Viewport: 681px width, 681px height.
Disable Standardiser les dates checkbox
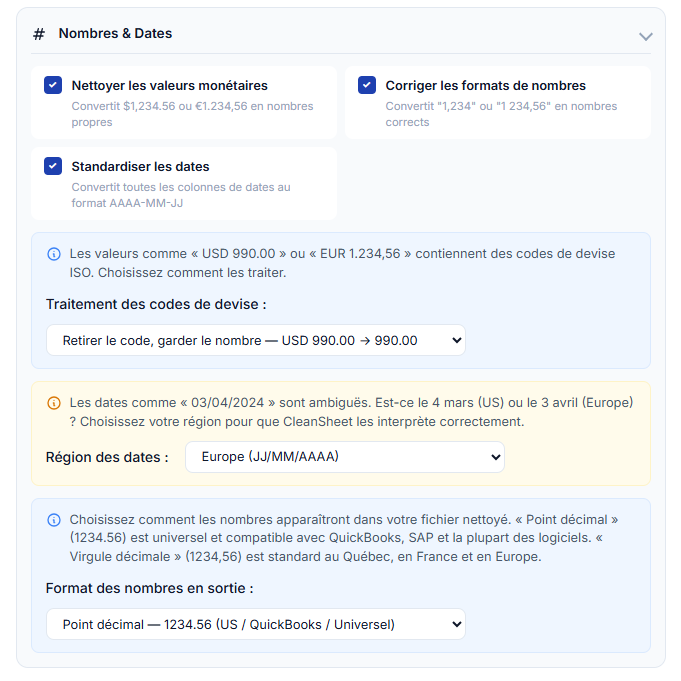click(x=53, y=167)
